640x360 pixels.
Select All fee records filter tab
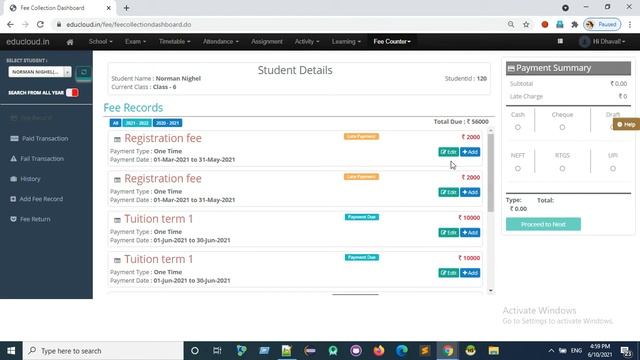[115, 123]
